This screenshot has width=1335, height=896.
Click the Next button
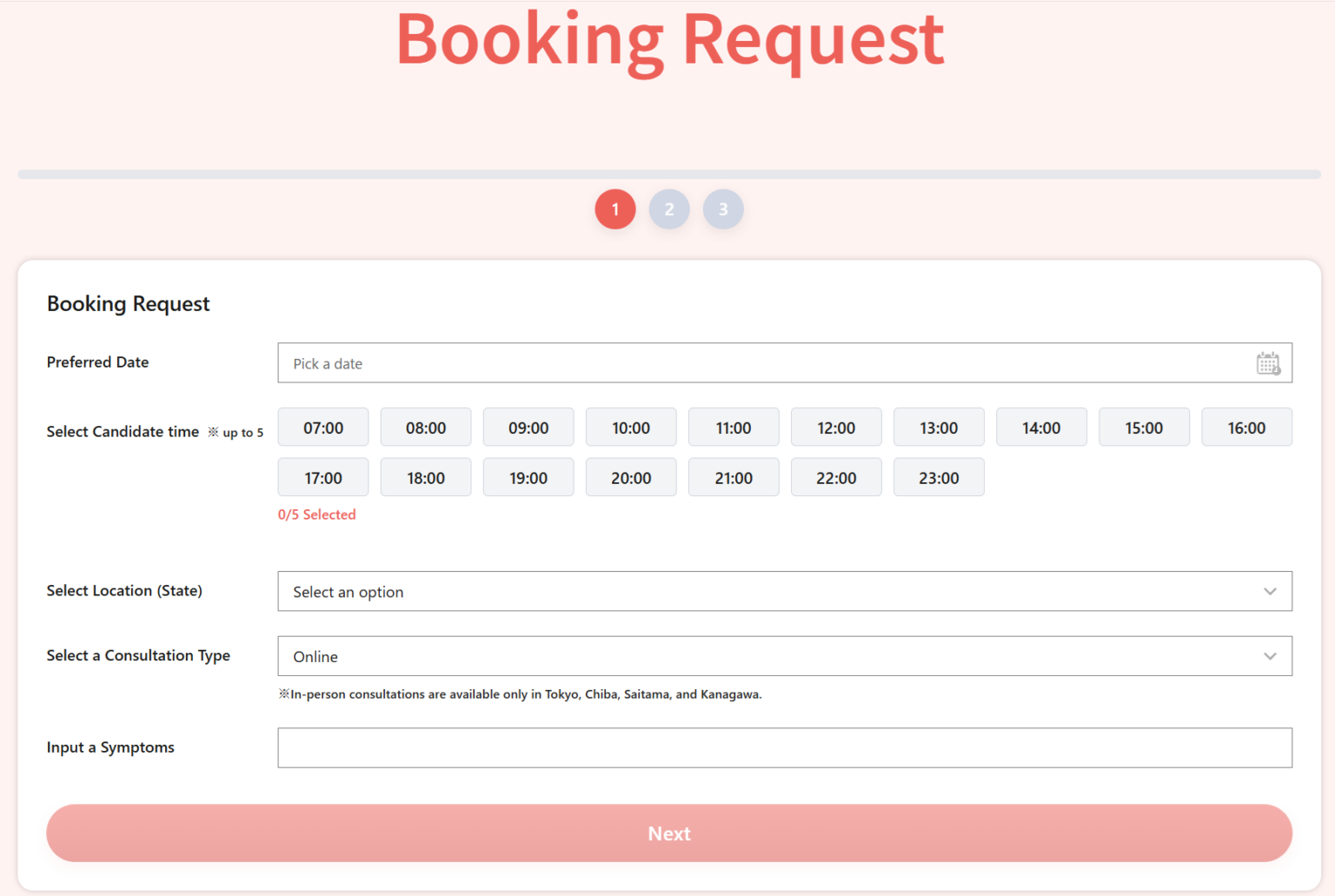tap(669, 833)
